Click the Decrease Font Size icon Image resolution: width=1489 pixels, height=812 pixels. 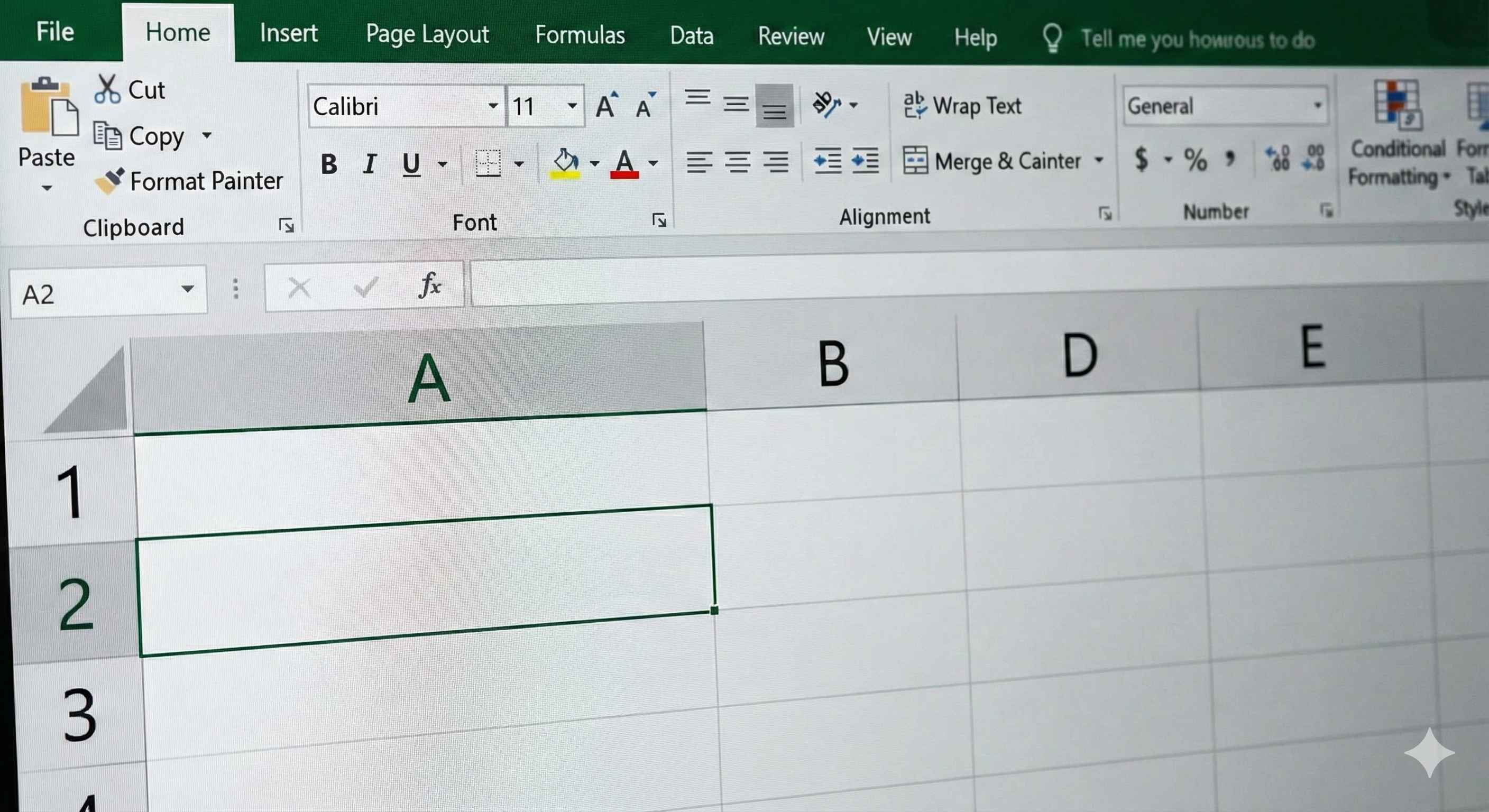pyautogui.click(x=645, y=105)
